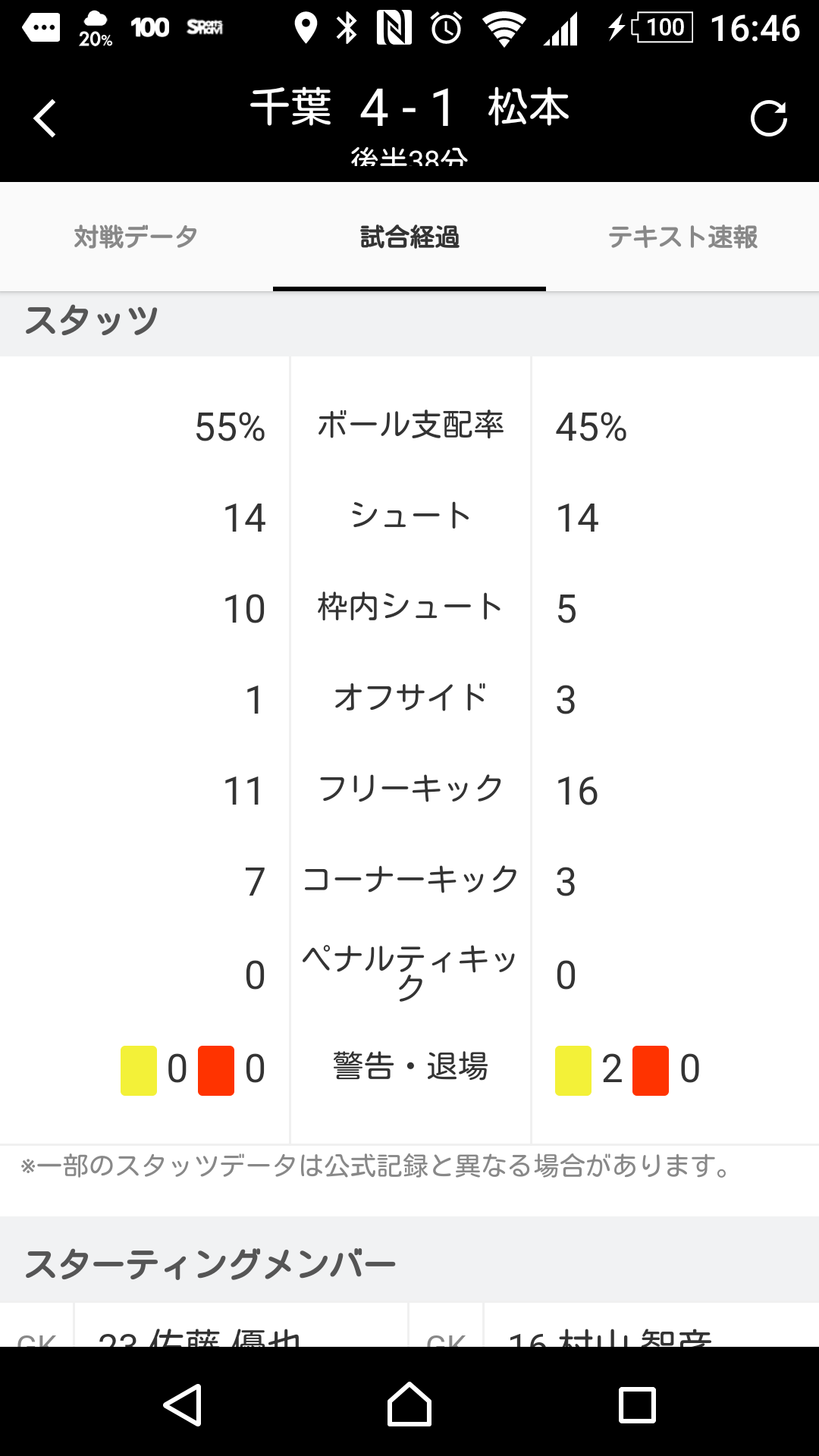Switch to the テキスト速報 tab

[x=682, y=237]
